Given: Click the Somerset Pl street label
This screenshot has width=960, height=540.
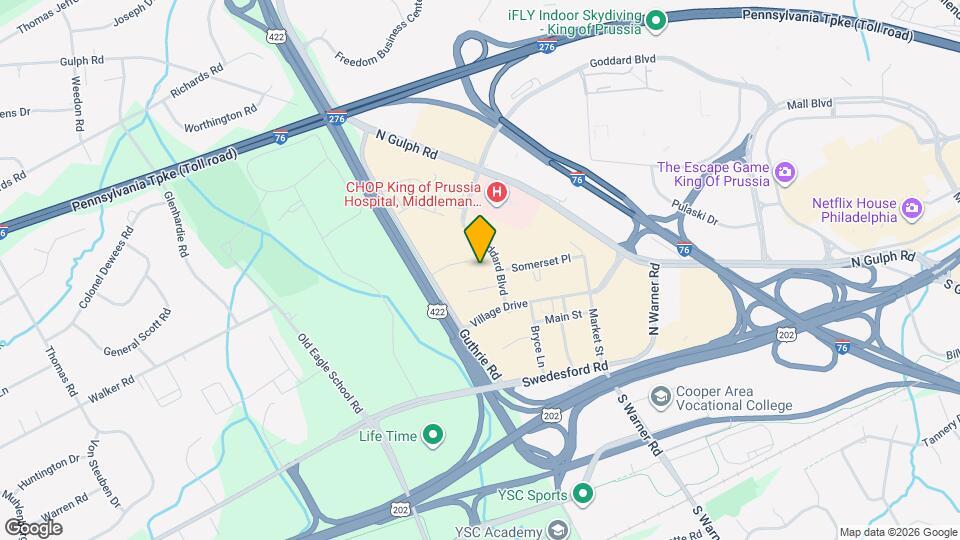Looking at the screenshot, I should 541,263.
